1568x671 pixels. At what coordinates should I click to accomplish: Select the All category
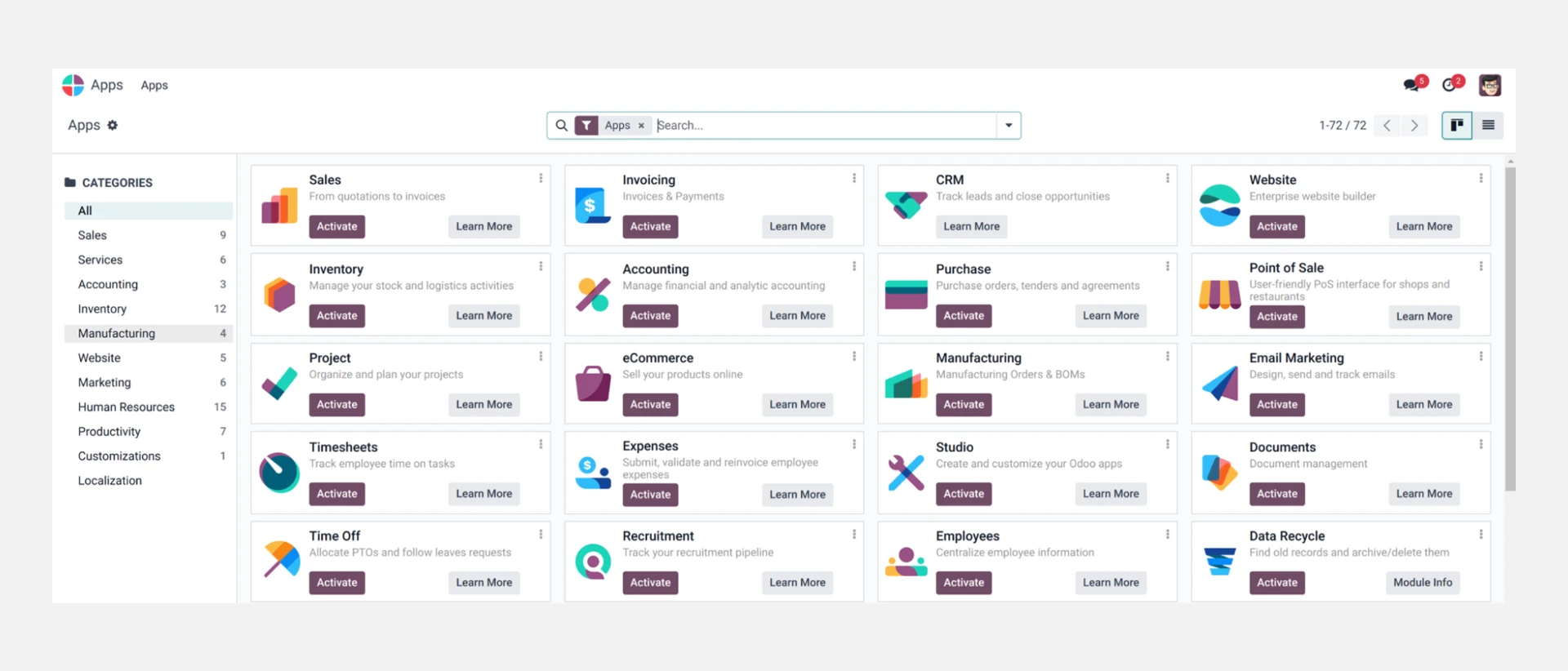pos(149,211)
